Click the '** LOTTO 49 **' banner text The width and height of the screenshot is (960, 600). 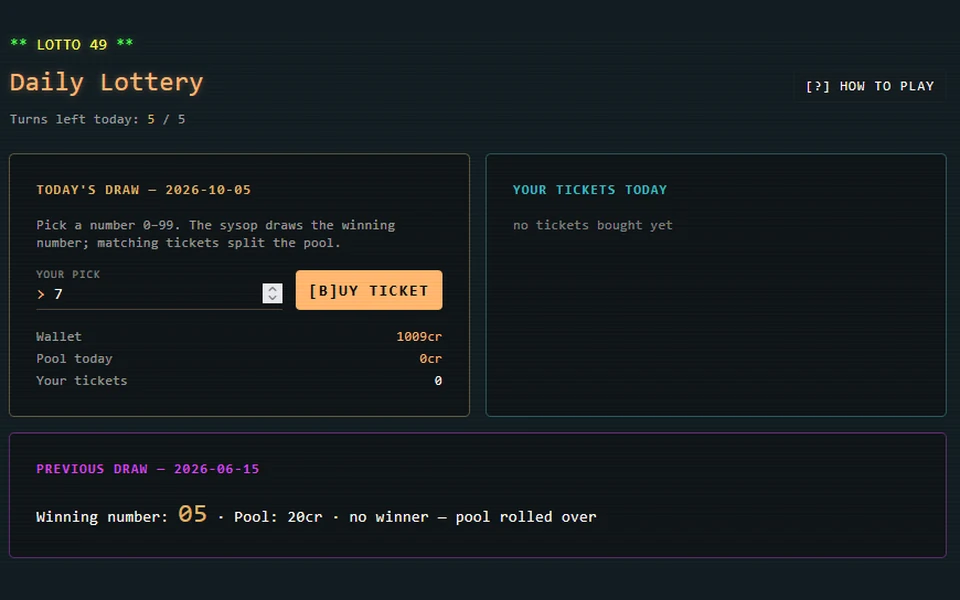point(72,45)
